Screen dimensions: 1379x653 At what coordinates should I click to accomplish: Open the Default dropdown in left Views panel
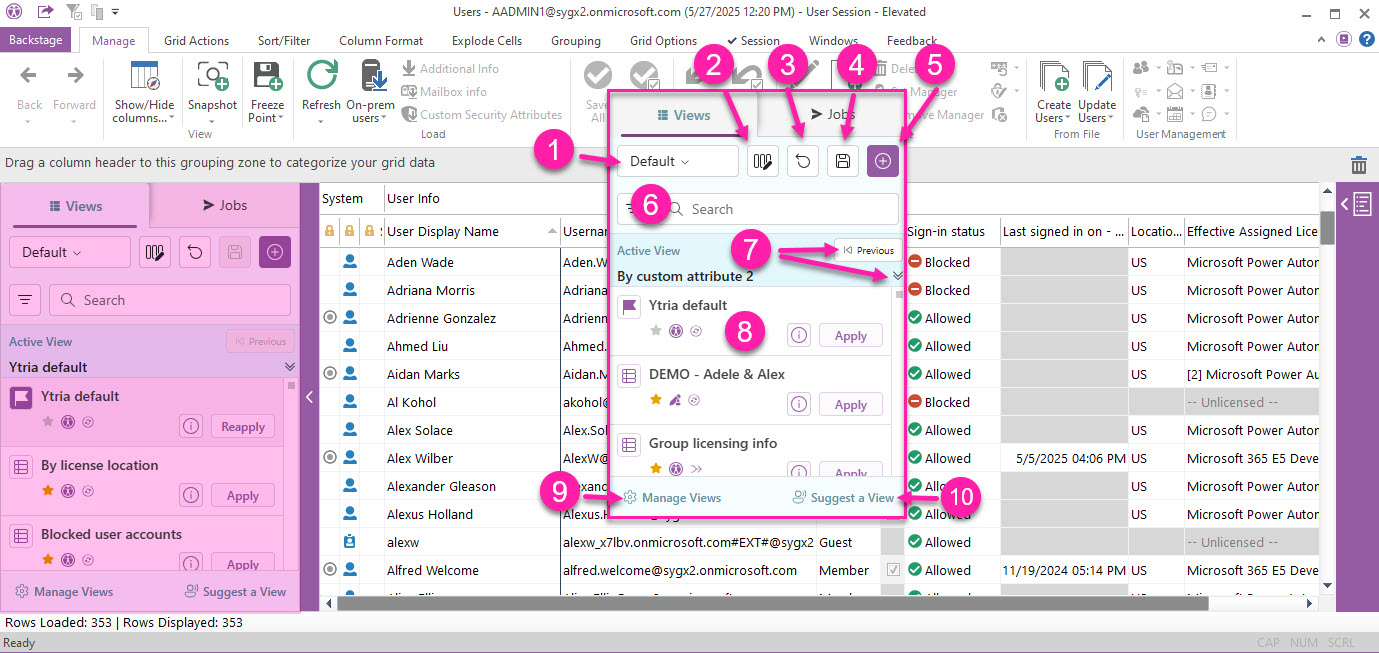tap(69, 252)
